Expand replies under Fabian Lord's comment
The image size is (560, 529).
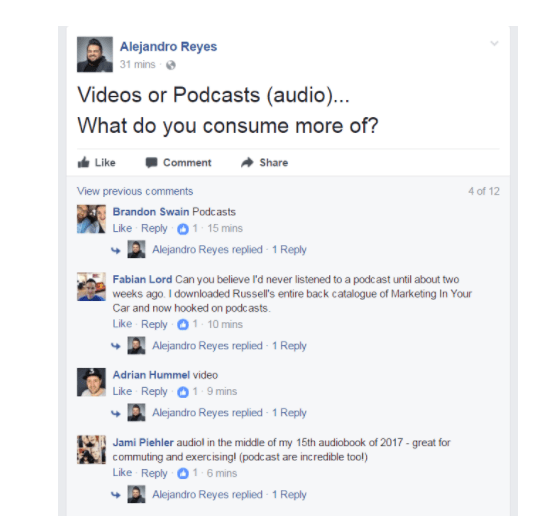pyautogui.click(x=289, y=346)
